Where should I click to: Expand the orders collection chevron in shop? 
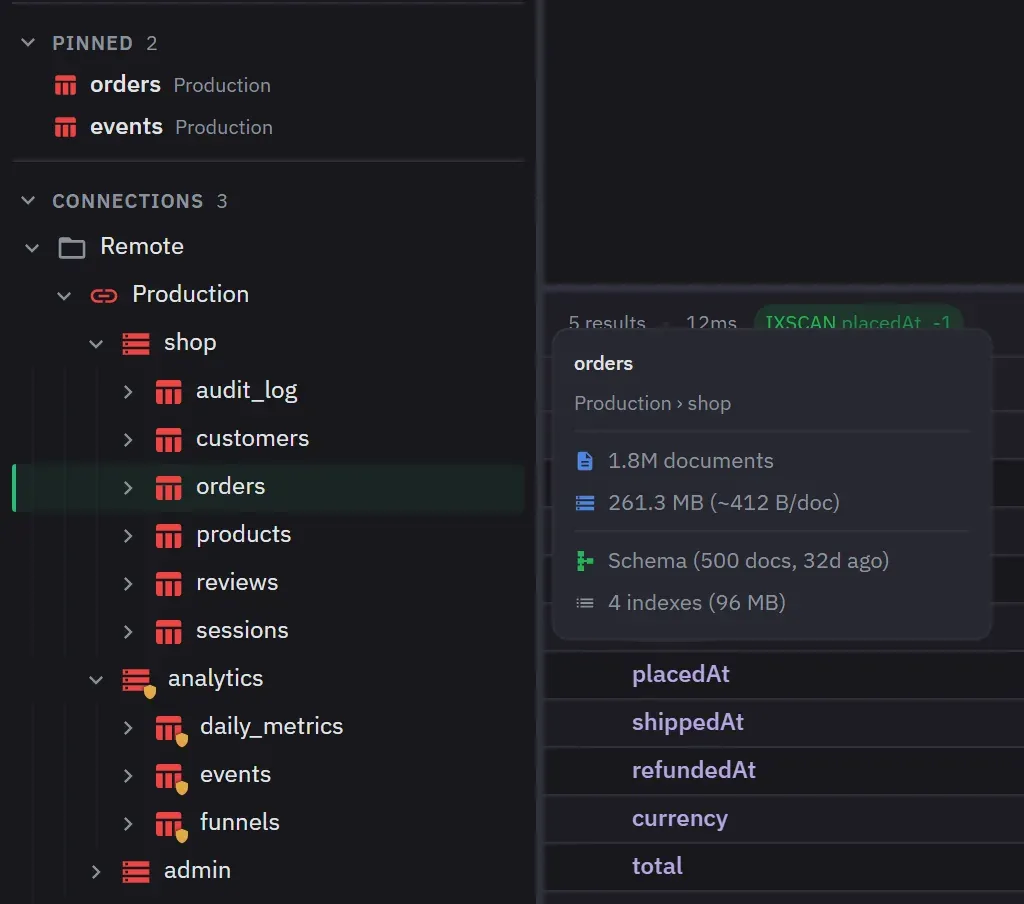tap(128, 488)
